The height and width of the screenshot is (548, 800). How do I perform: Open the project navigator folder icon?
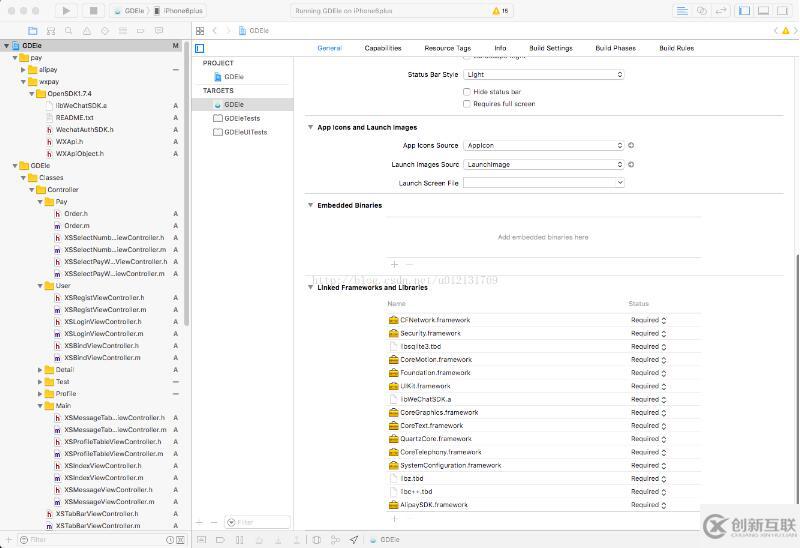[33, 31]
